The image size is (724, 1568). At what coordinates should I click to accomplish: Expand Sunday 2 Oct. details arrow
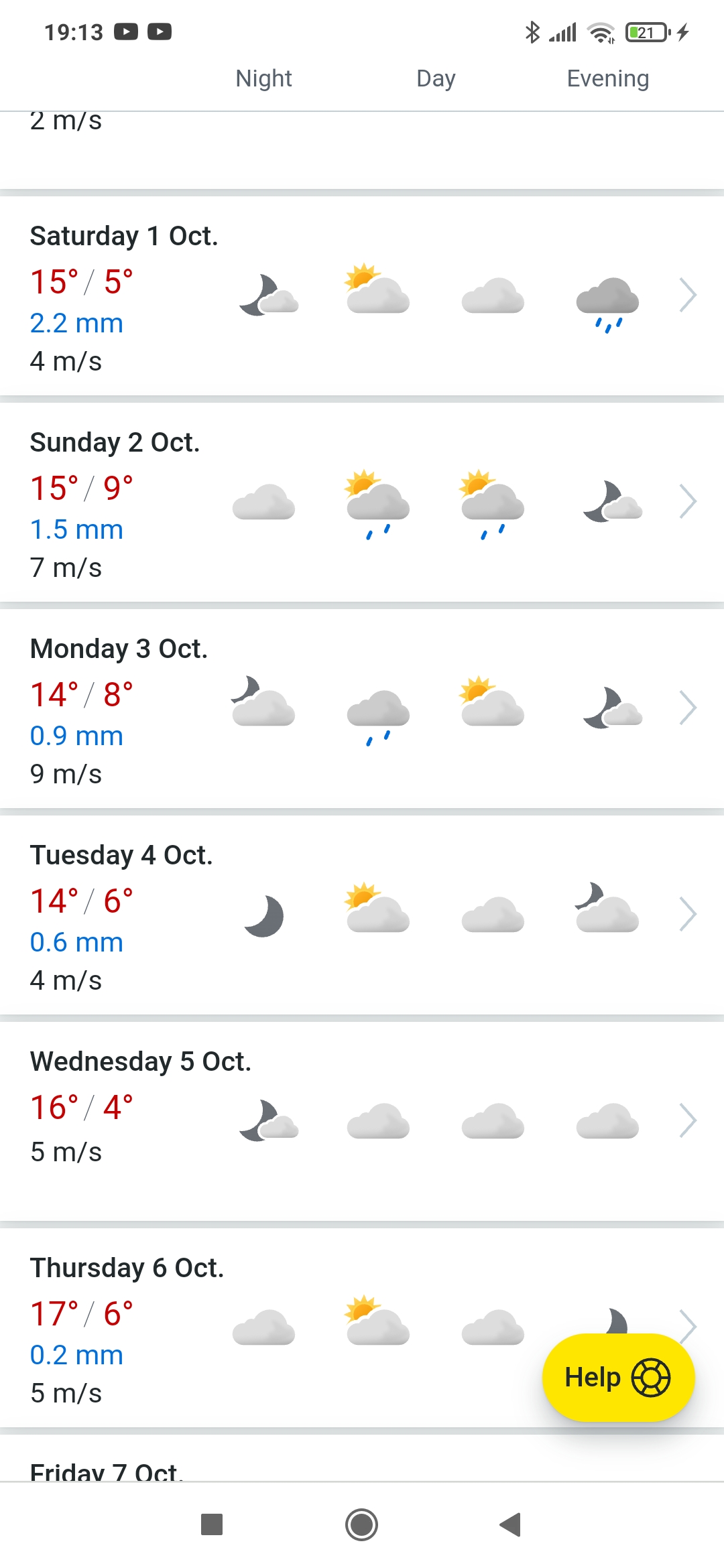point(688,501)
